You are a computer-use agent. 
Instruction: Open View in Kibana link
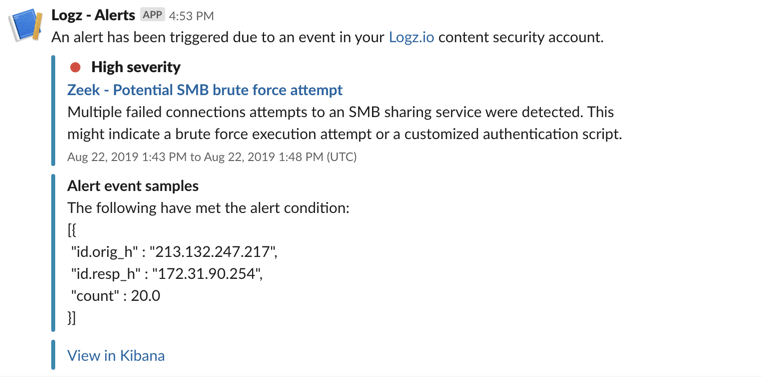click(x=116, y=356)
